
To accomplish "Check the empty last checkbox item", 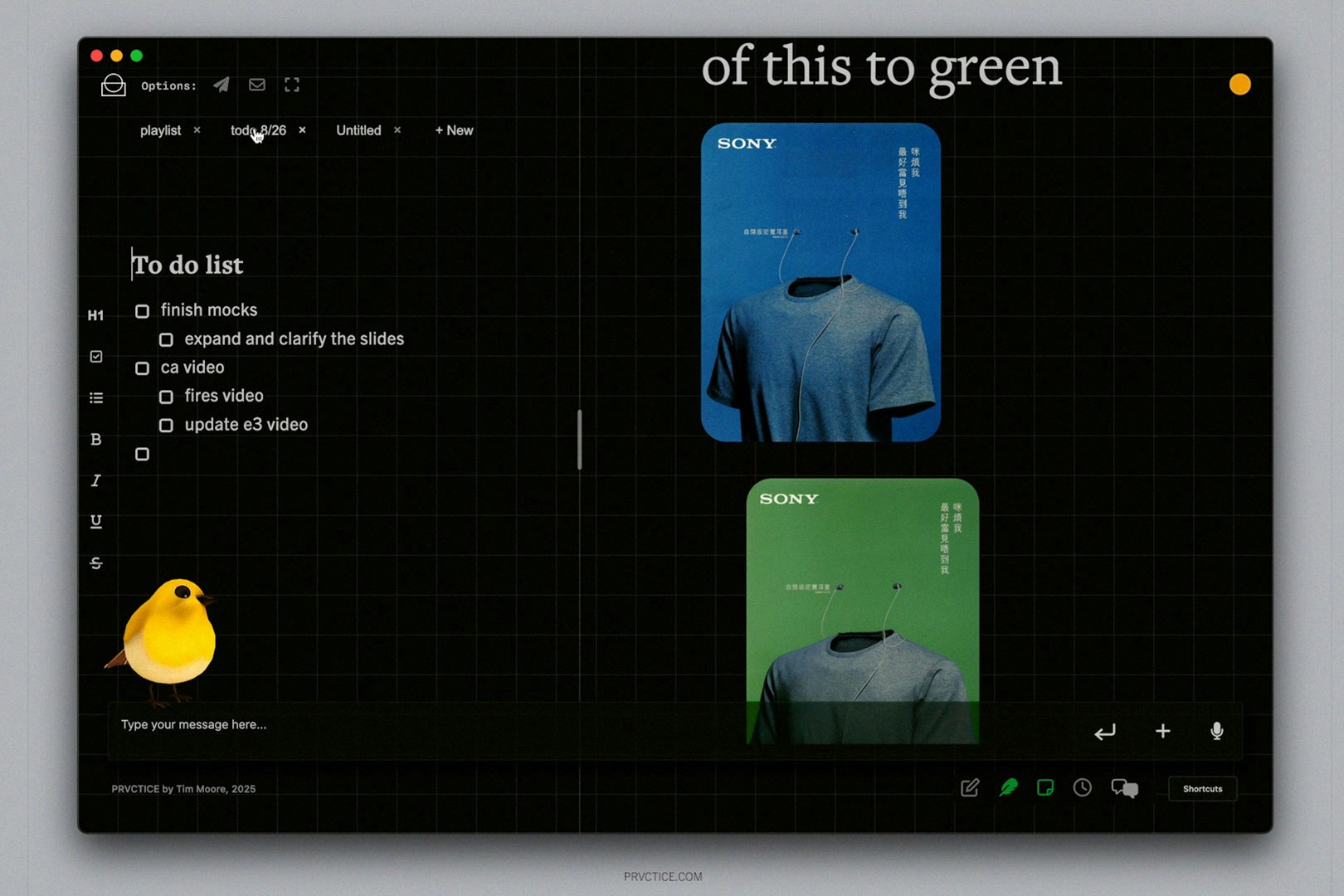I will click(143, 455).
